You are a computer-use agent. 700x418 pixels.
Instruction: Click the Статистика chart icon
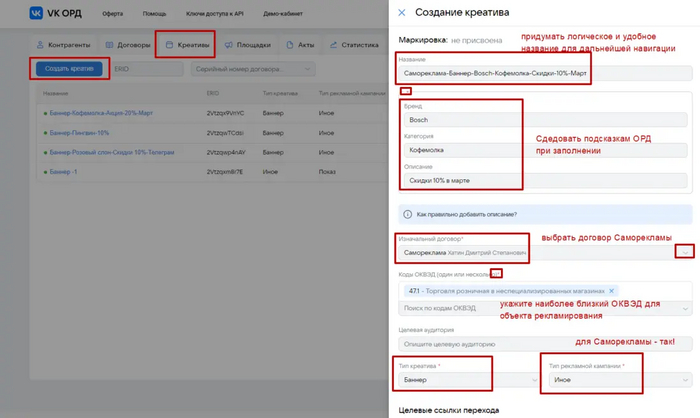click(333, 45)
